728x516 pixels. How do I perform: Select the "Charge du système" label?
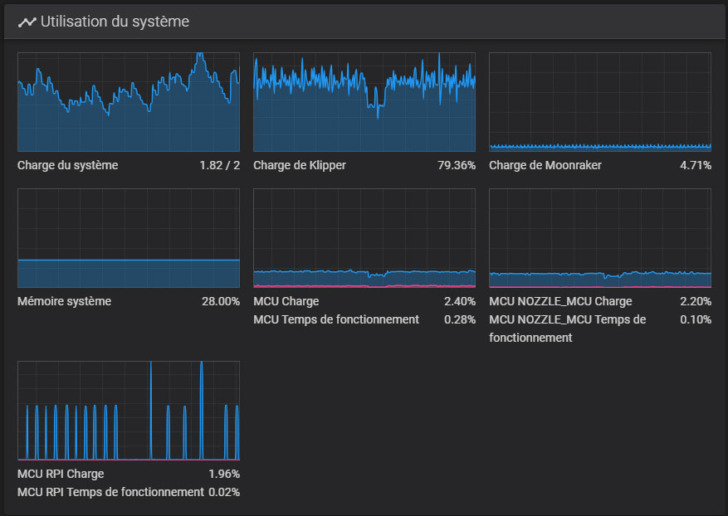[x=67, y=165]
